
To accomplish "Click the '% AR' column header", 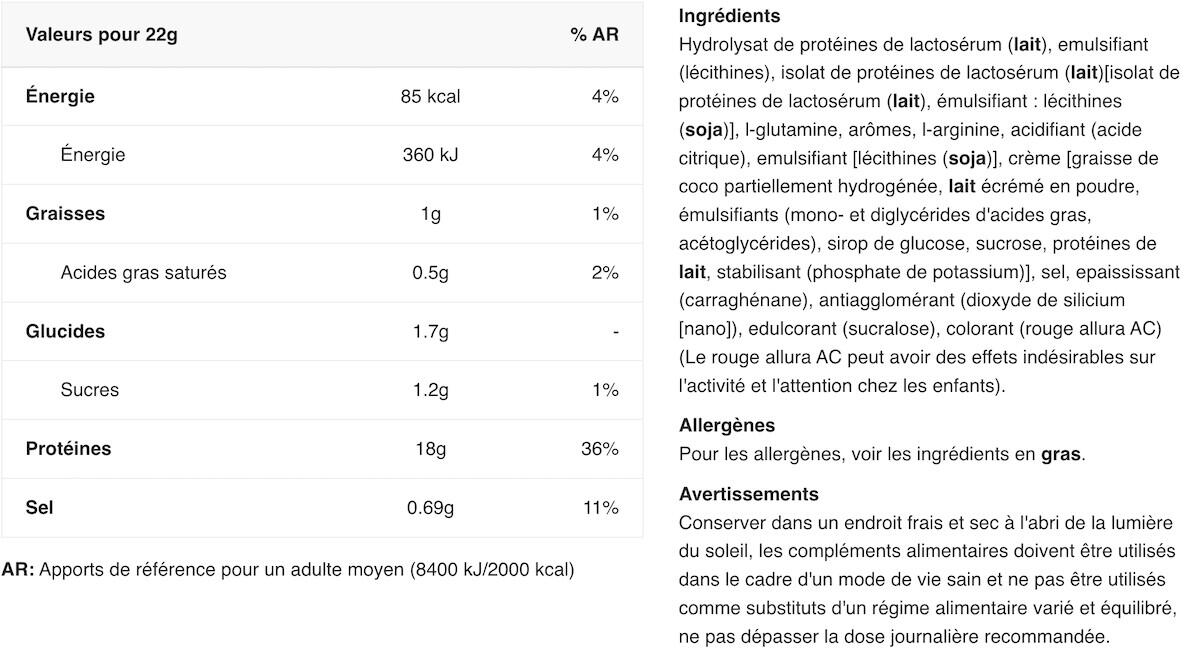I will click(x=594, y=35).
